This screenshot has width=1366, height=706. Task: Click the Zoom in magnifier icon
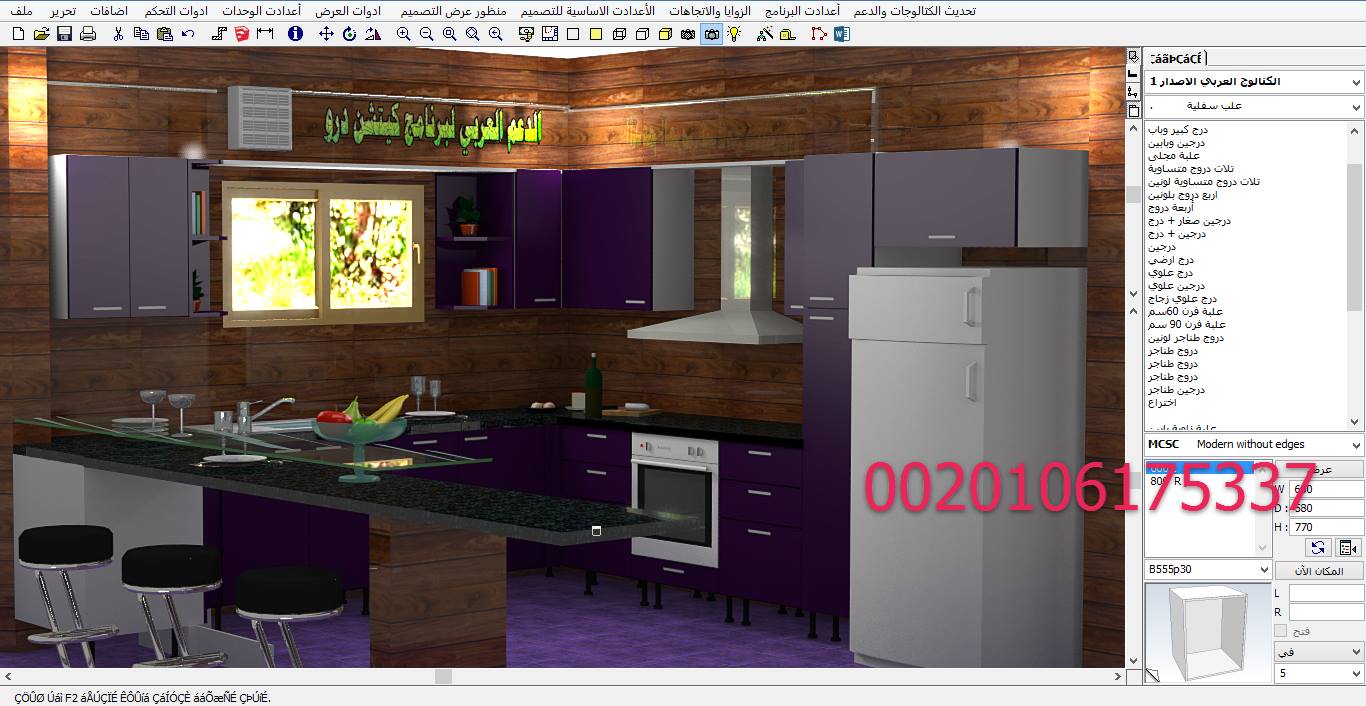[x=403, y=34]
